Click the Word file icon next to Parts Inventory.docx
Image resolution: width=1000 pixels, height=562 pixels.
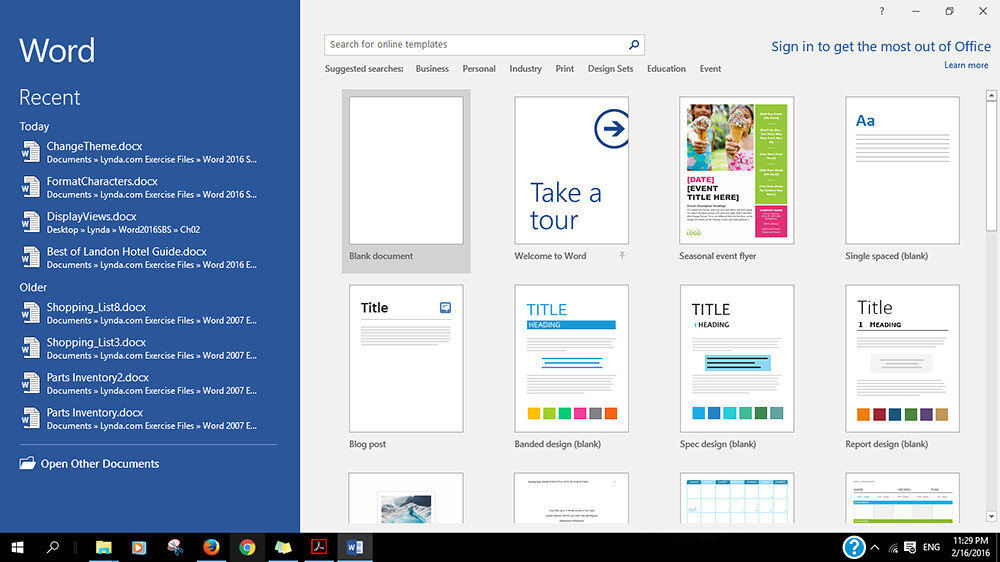coord(30,418)
